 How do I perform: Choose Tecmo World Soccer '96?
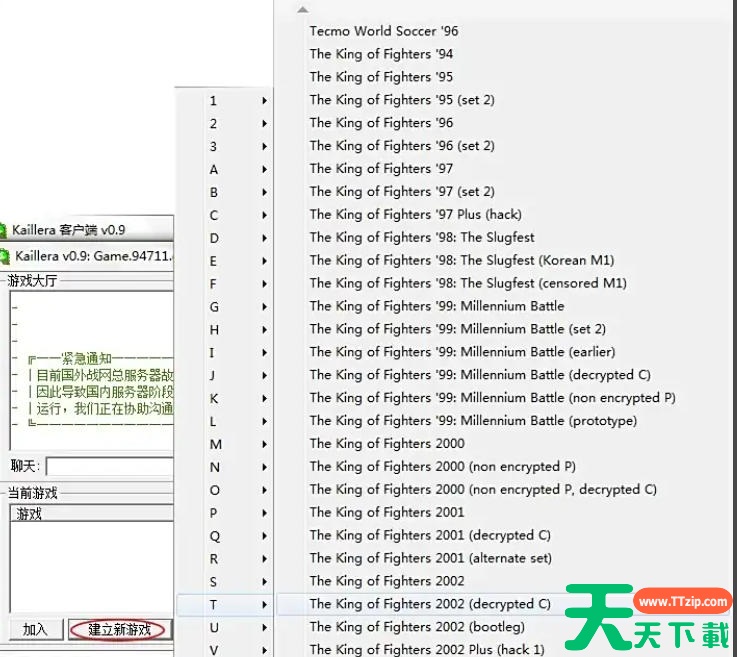(384, 31)
